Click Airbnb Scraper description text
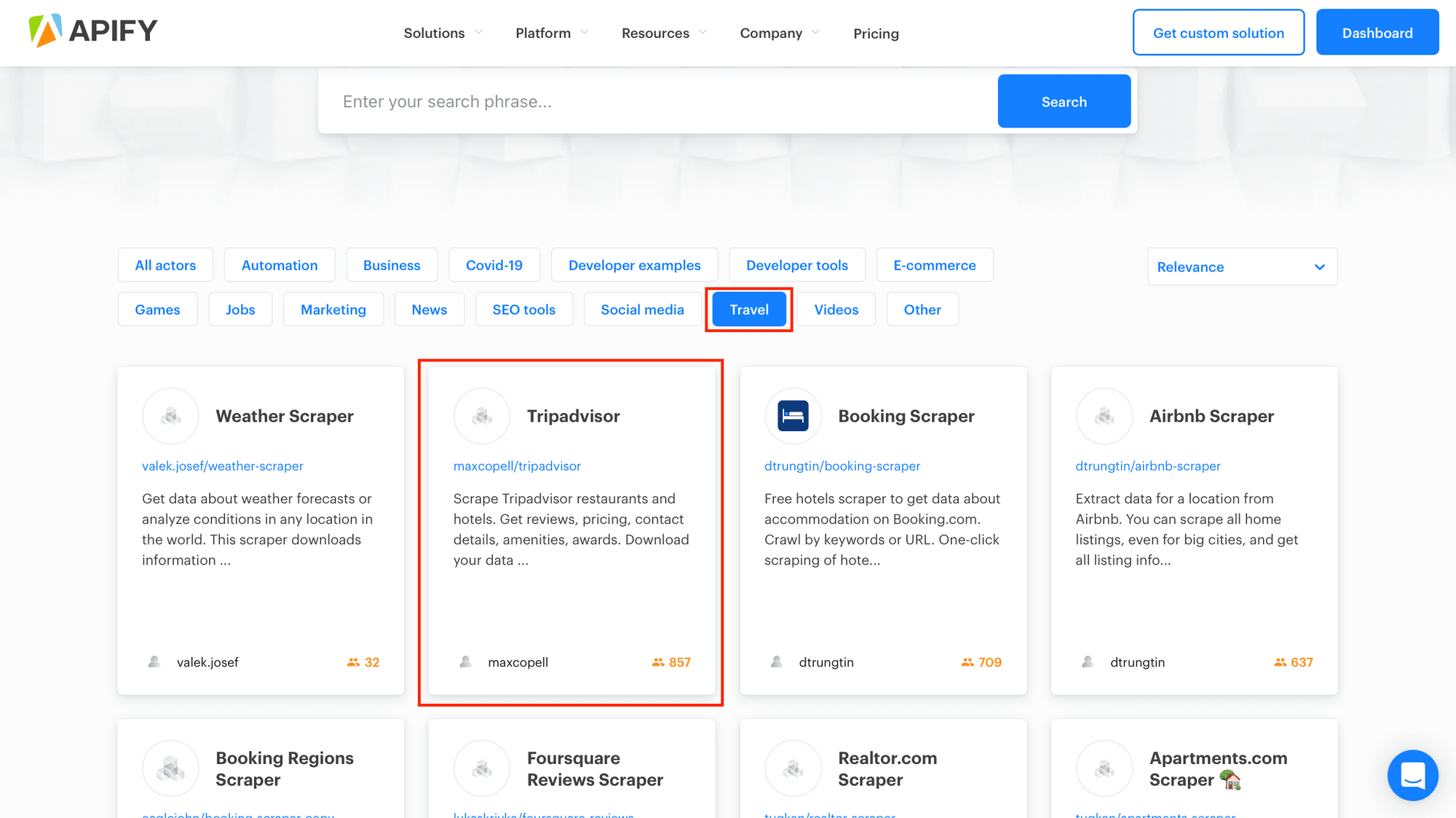This screenshot has height=818, width=1456. tap(1187, 530)
